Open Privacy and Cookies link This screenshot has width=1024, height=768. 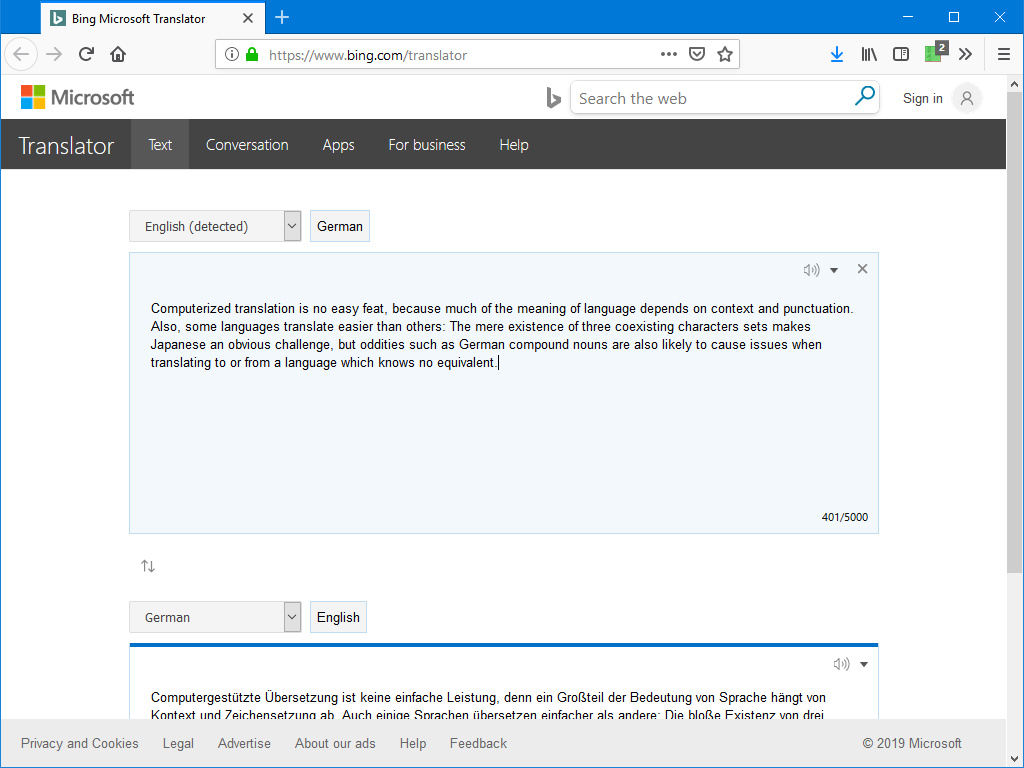pos(80,743)
